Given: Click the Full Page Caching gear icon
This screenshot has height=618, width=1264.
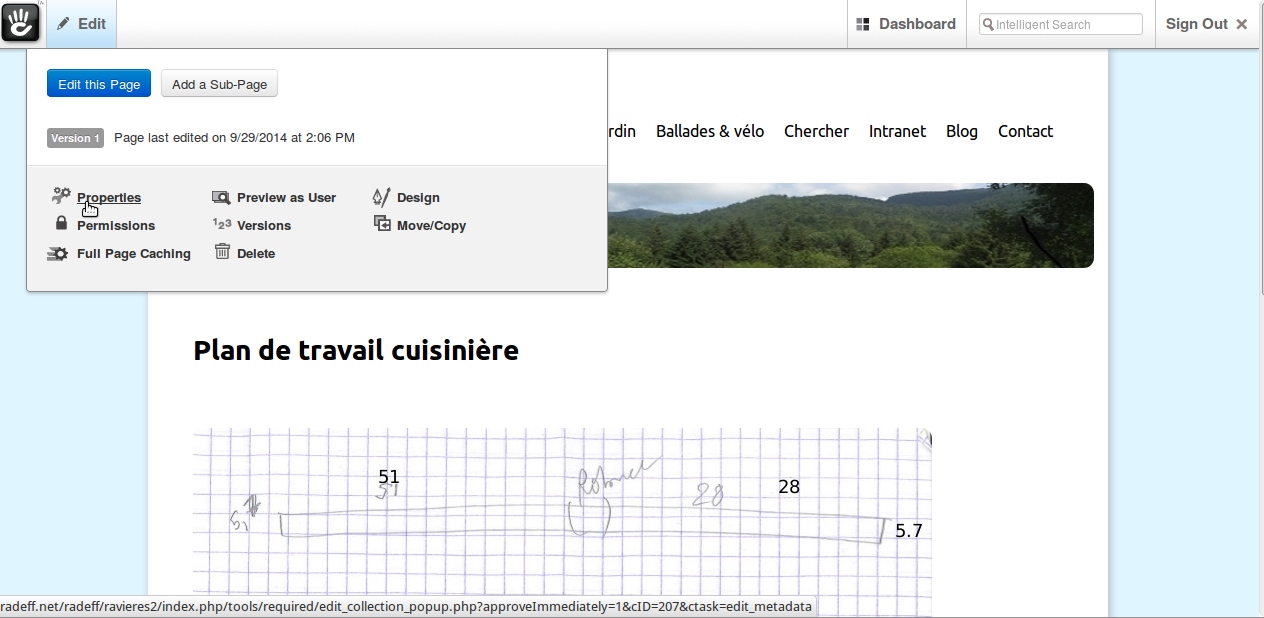Looking at the screenshot, I should point(58,254).
